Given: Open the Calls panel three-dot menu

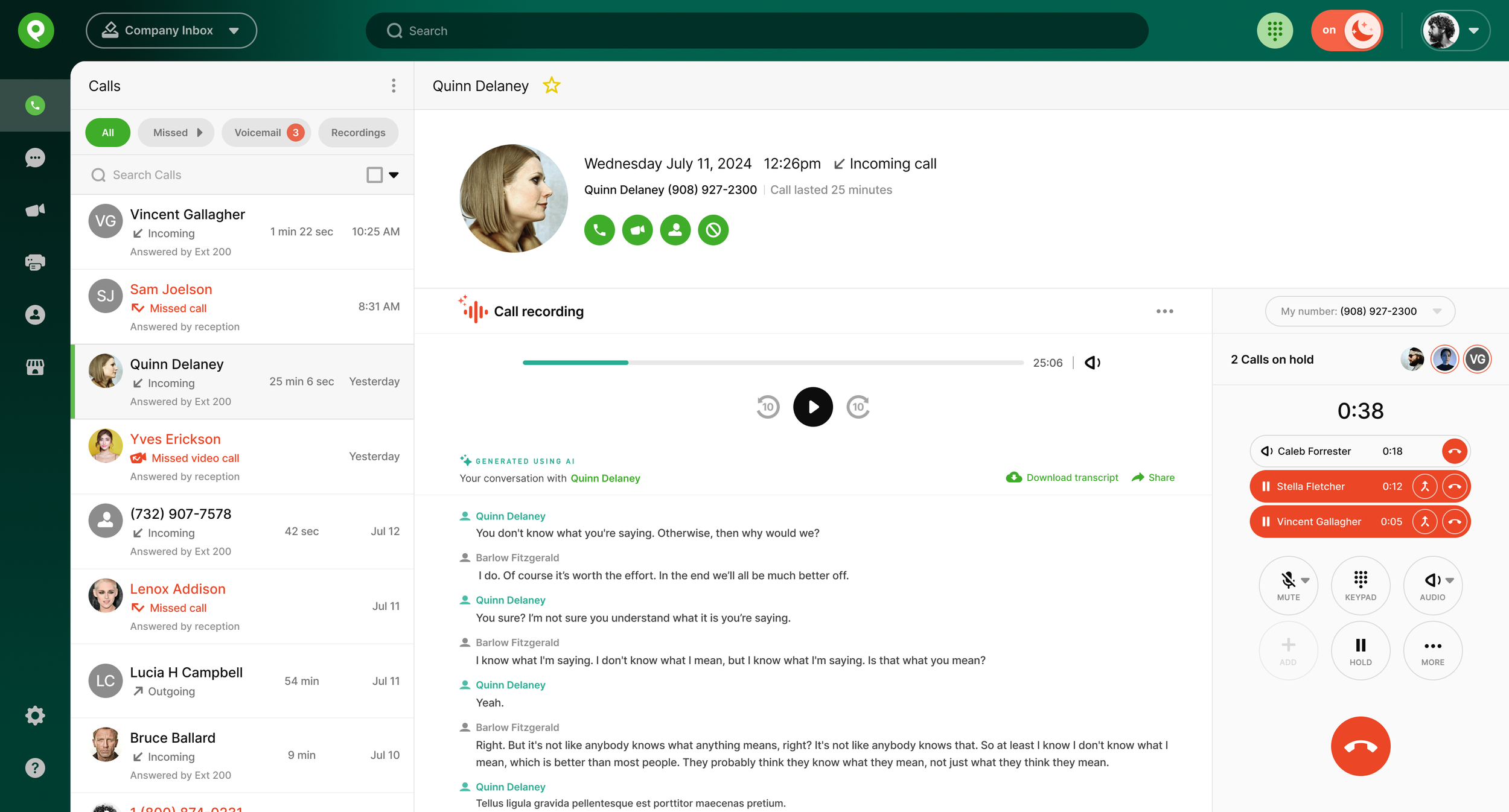Looking at the screenshot, I should 393,86.
